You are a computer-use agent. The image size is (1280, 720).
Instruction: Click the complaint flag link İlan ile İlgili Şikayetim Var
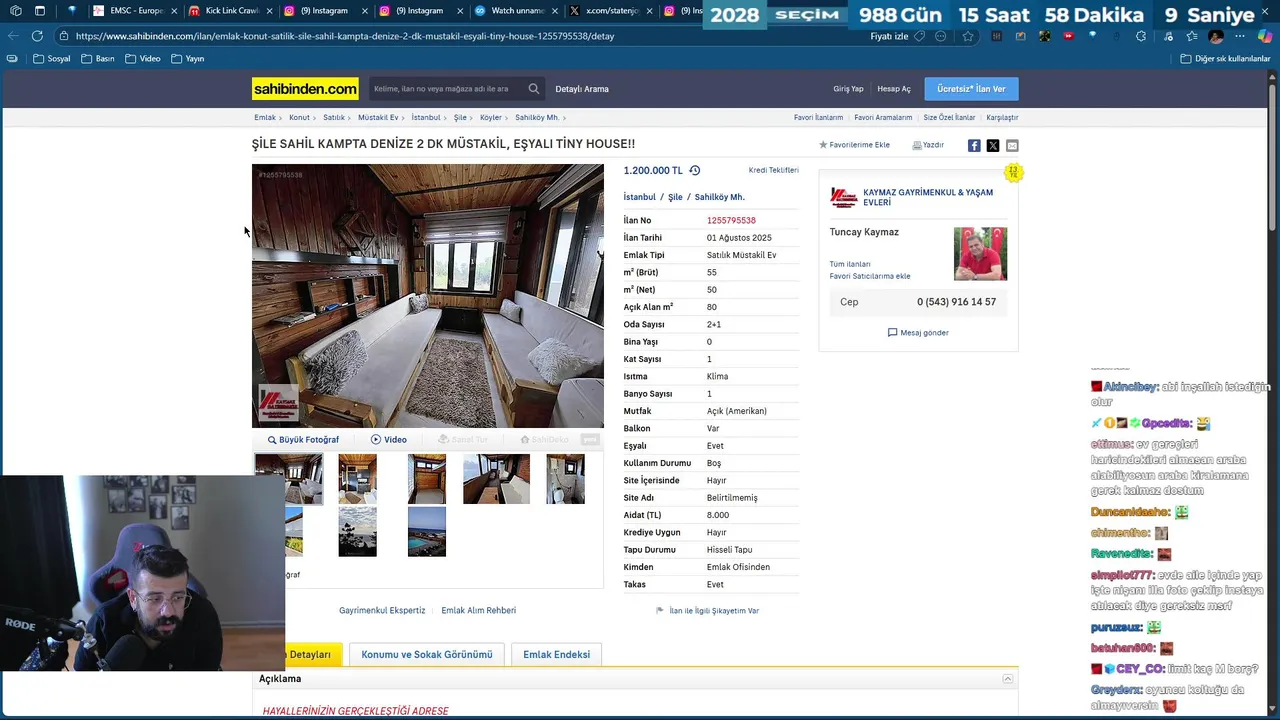click(707, 610)
